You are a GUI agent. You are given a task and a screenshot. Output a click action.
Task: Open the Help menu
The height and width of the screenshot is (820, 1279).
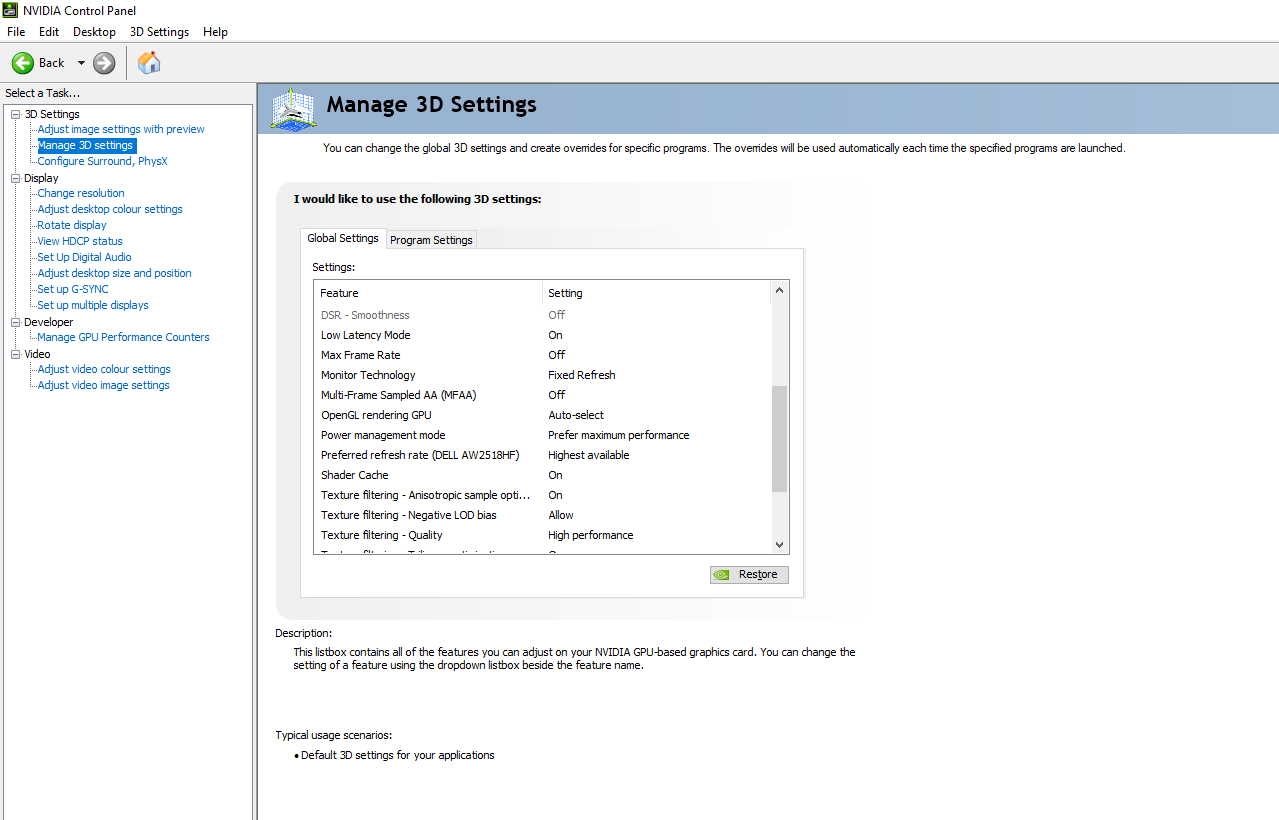215,32
